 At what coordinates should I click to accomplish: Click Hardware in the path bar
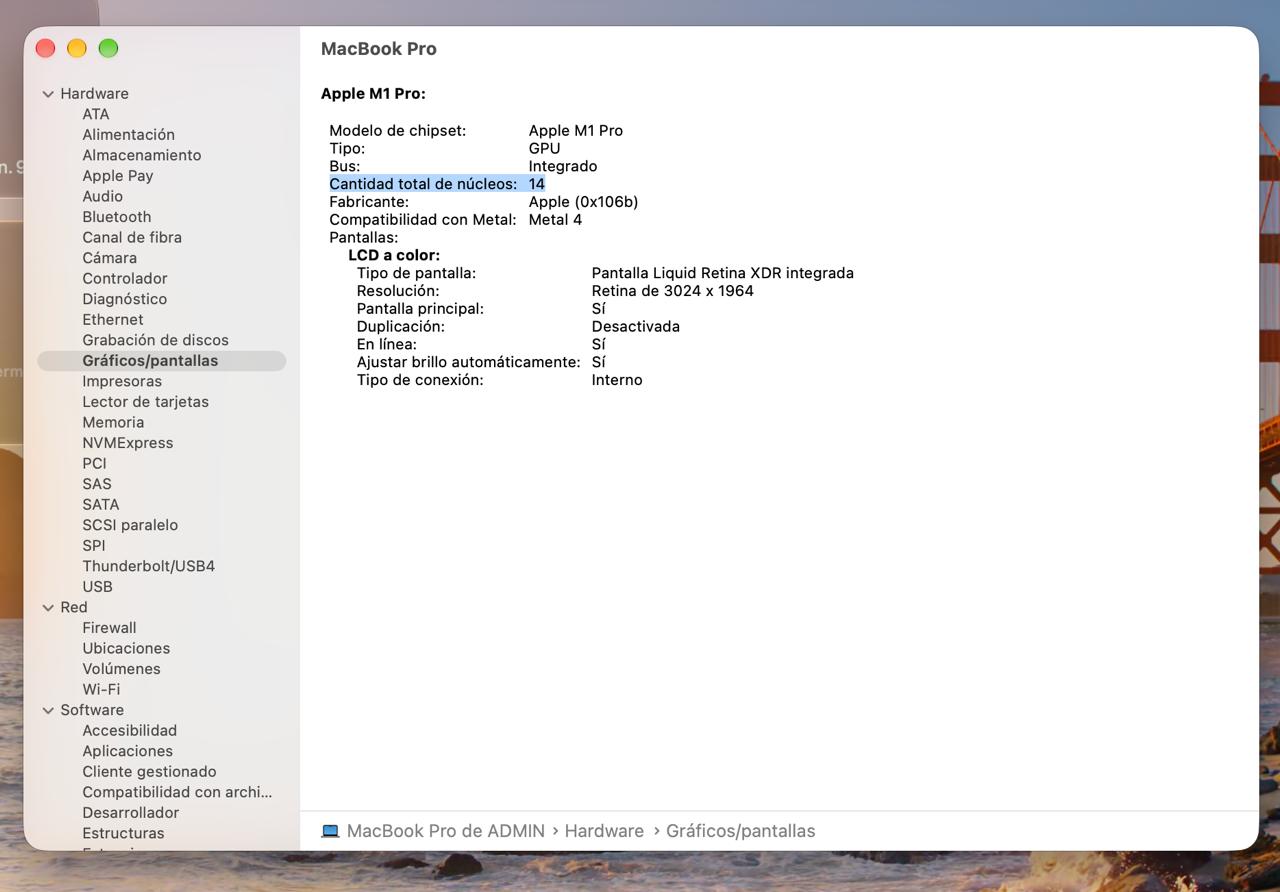click(x=604, y=831)
